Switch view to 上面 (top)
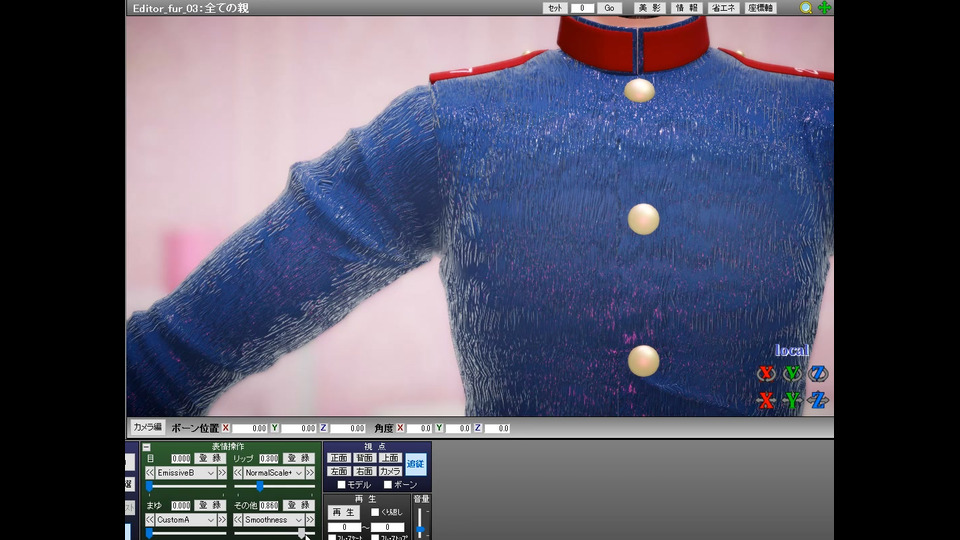The image size is (960, 540). click(389, 458)
